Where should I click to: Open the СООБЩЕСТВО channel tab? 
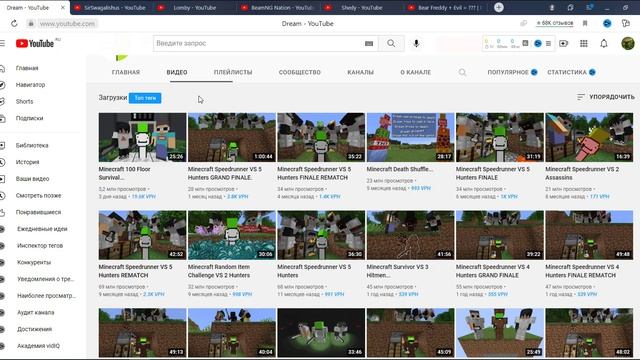pyautogui.click(x=300, y=72)
